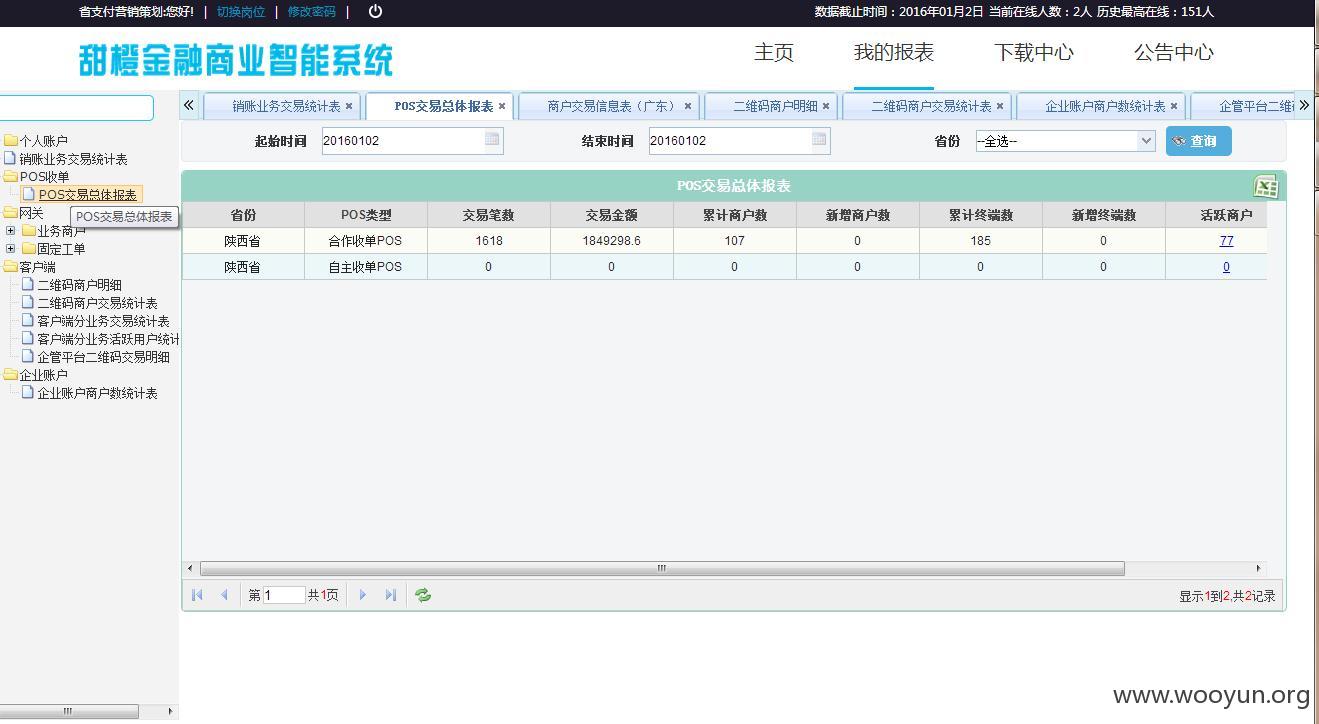The image size is (1319, 724).
Task: Click the 客户端 folder icon
Action: point(11,267)
